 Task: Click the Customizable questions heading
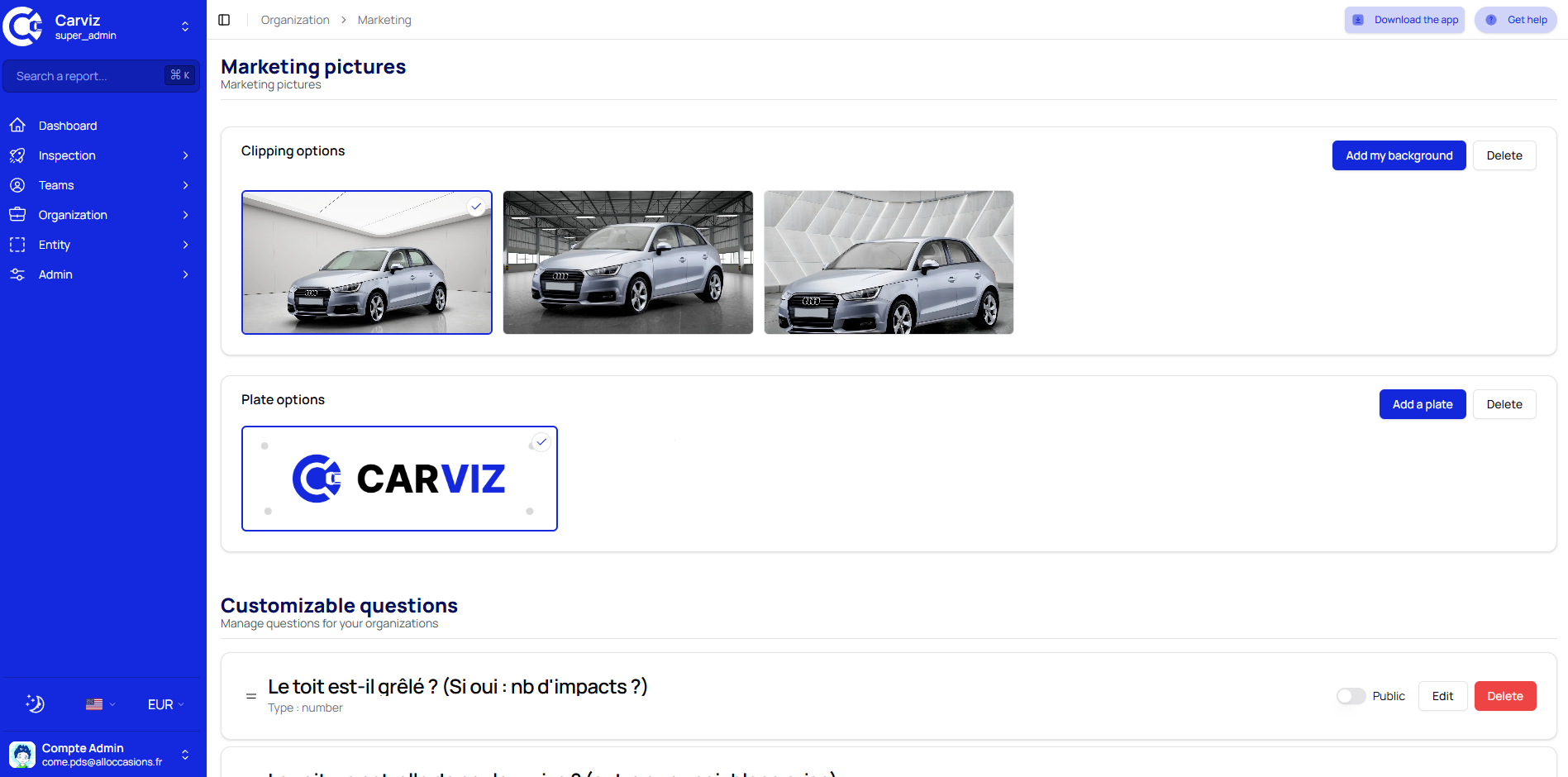(x=339, y=605)
